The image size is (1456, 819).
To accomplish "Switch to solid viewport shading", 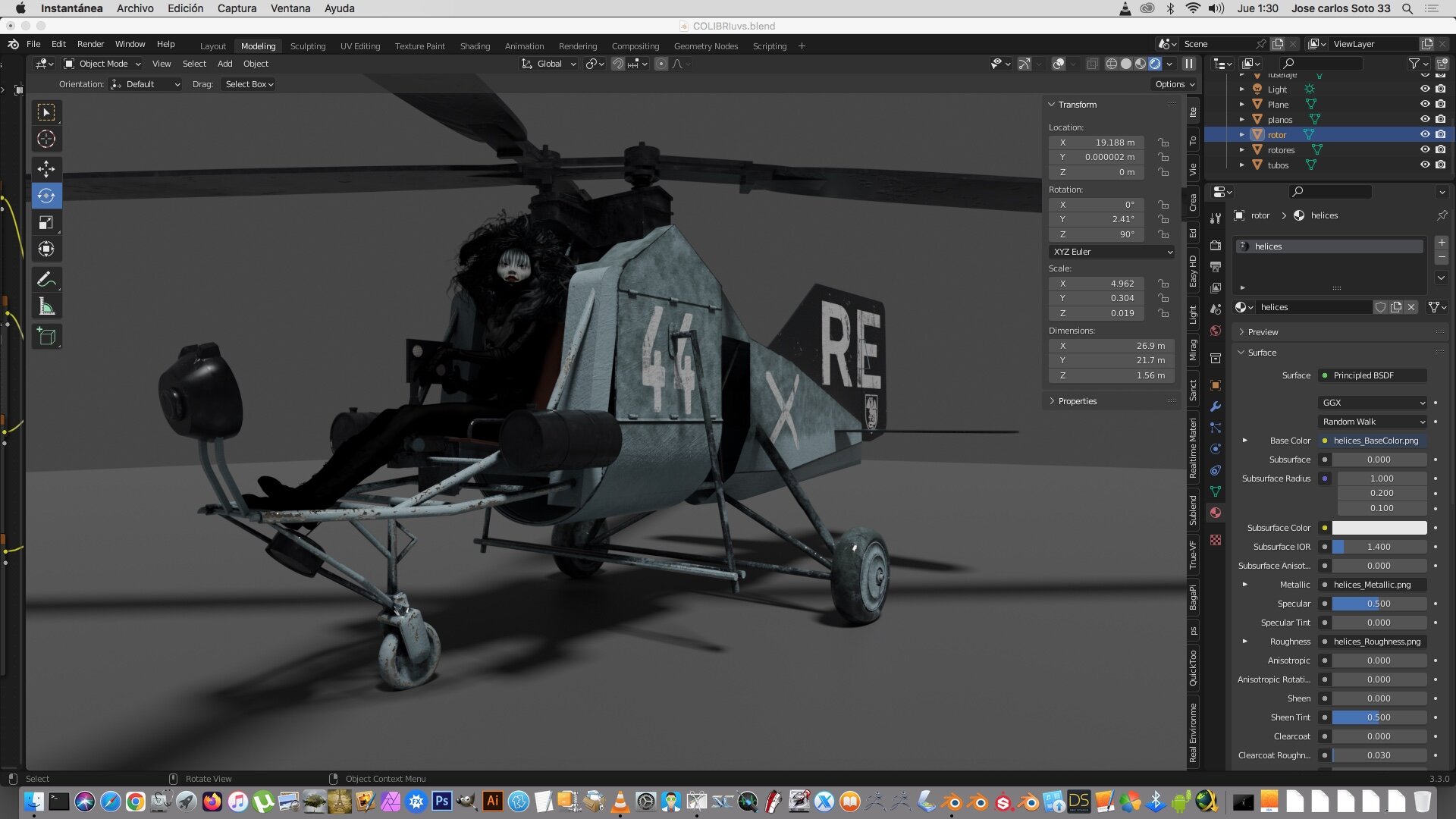I will tap(1125, 64).
